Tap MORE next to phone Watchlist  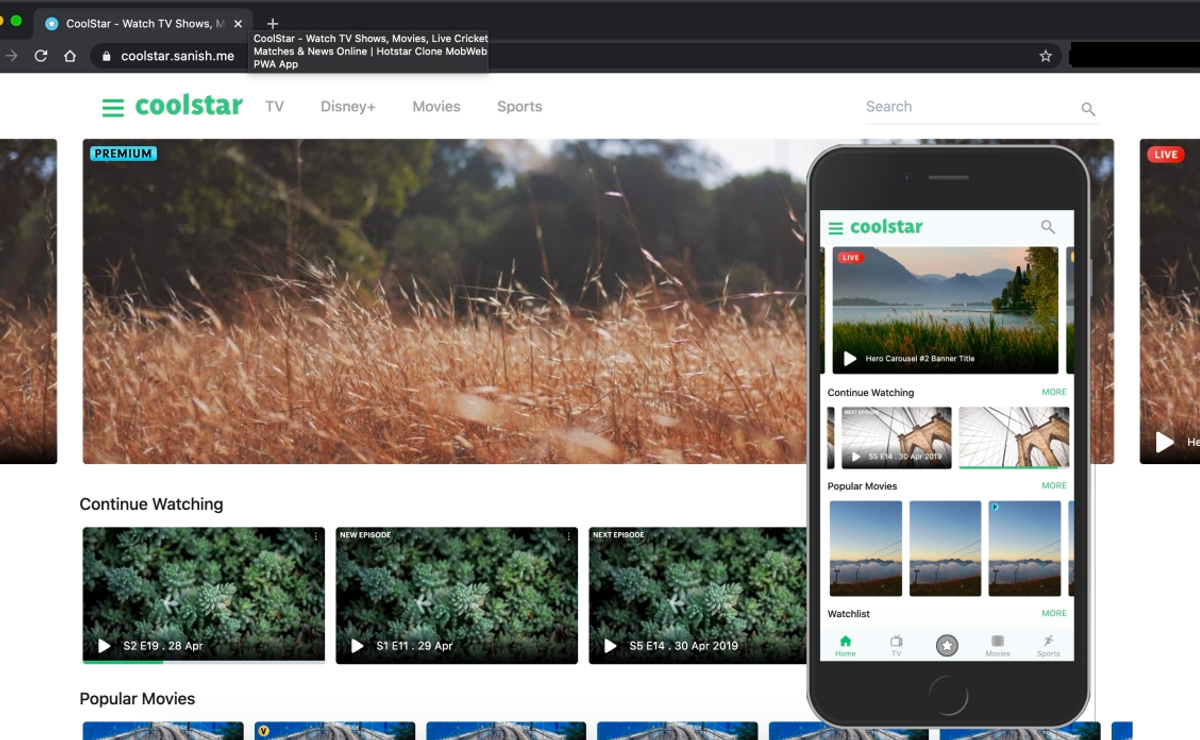[x=1054, y=613]
